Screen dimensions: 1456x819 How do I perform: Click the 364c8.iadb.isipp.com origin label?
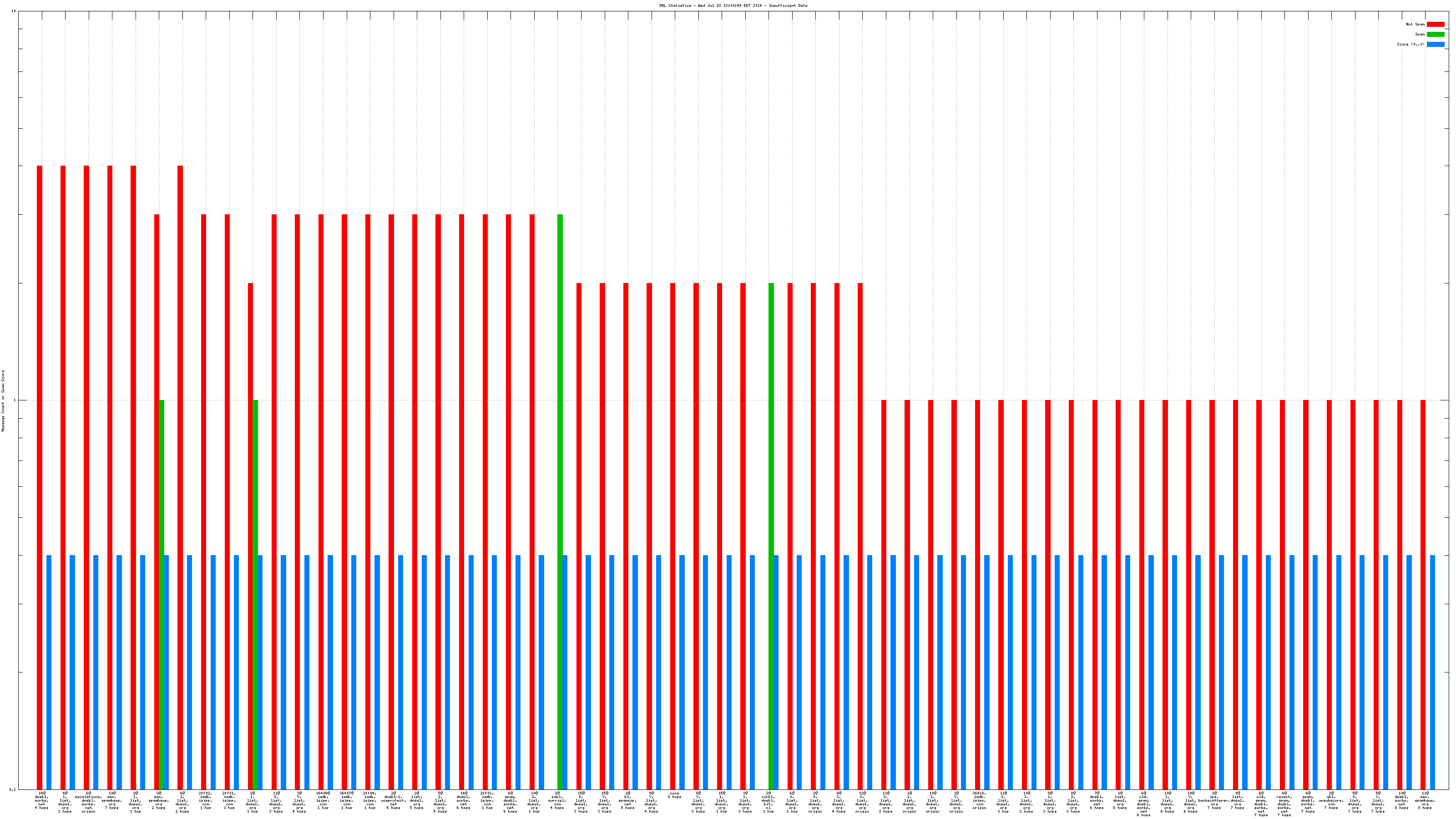click(x=980, y=800)
